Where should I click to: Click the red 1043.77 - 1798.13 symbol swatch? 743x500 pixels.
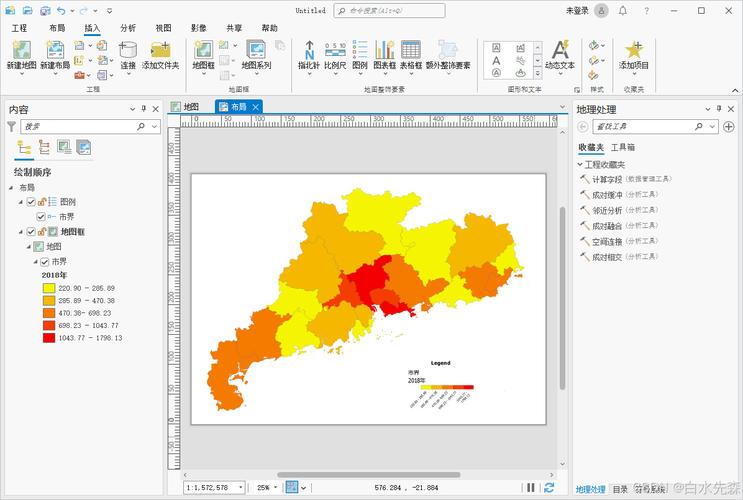[48, 338]
